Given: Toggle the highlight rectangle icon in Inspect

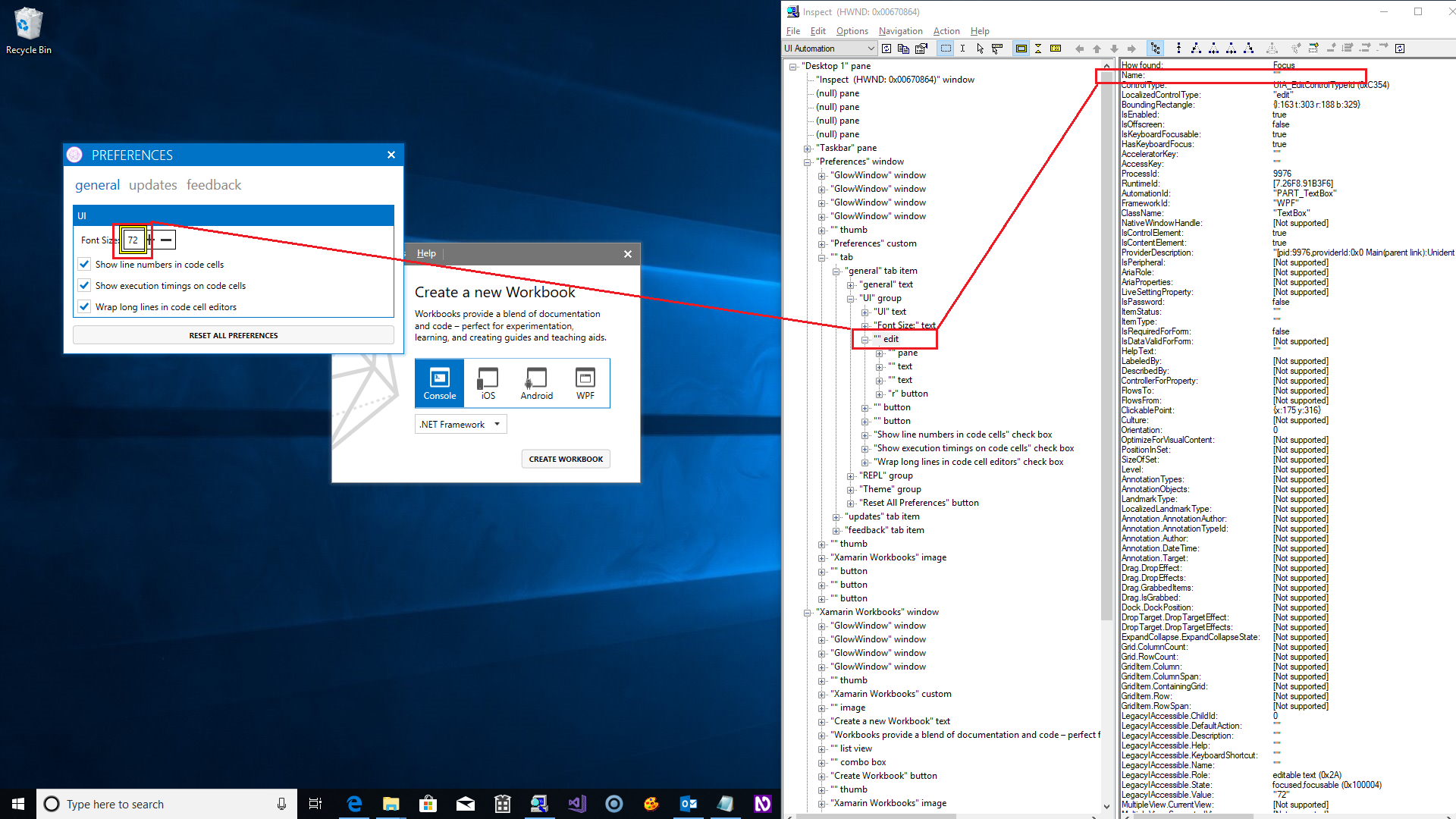Looking at the screenshot, I should coord(1021,48).
